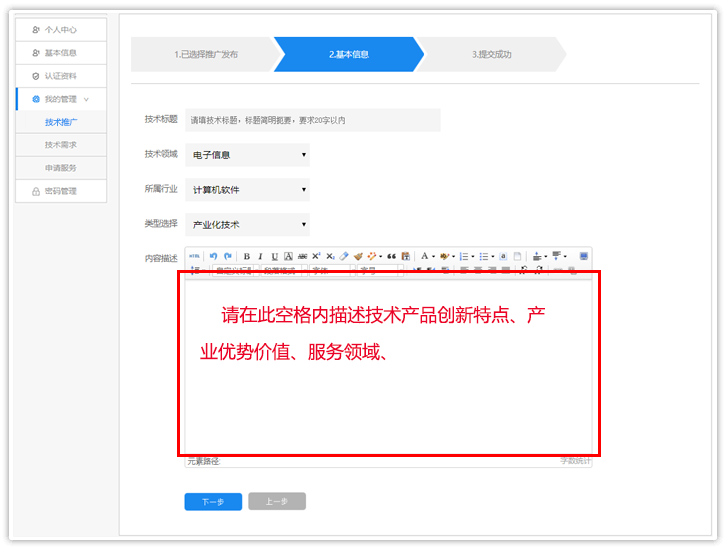Select 技术需求 submenu item
This screenshot has height=550, width=726.
click(61, 145)
